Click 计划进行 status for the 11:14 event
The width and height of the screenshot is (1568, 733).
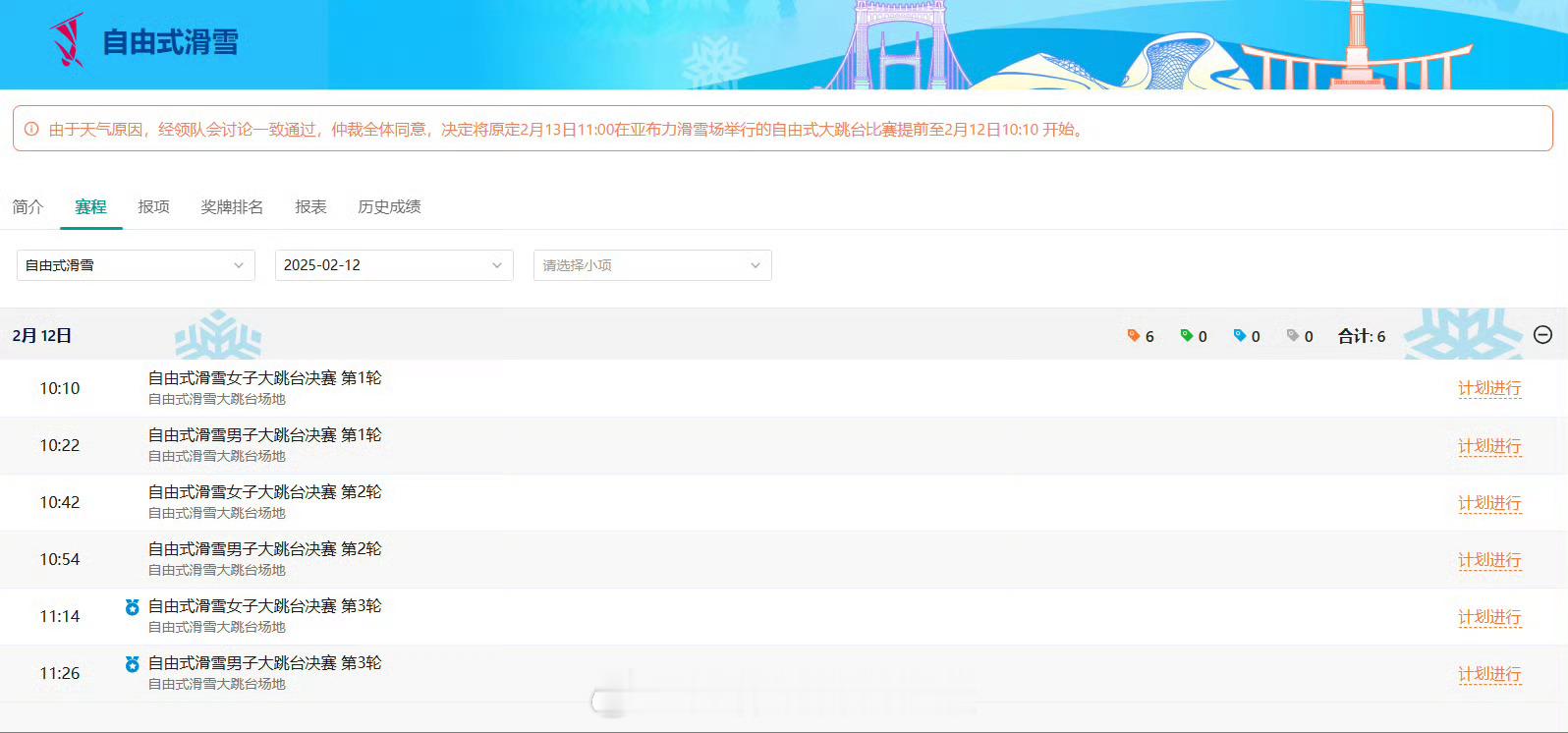pos(1489,617)
